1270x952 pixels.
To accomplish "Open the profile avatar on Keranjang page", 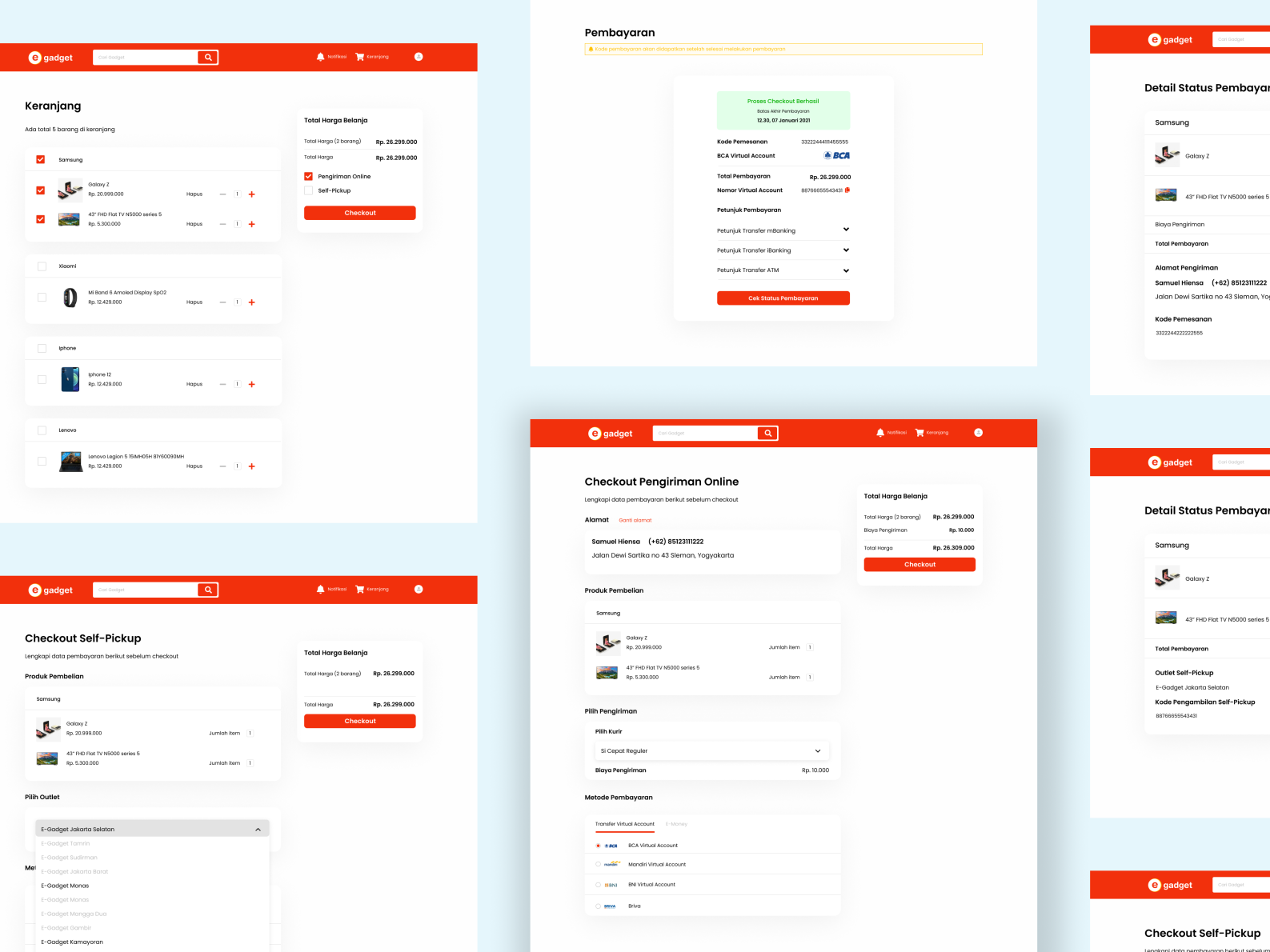I will (419, 57).
